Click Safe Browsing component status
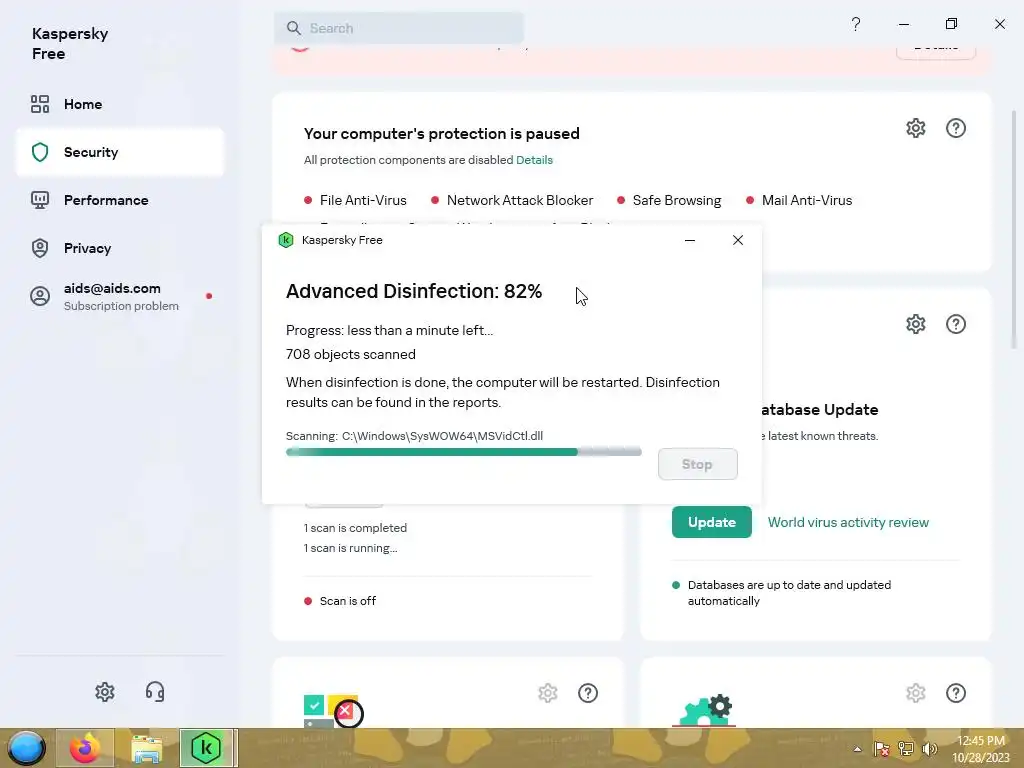 [x=669, y=200]
